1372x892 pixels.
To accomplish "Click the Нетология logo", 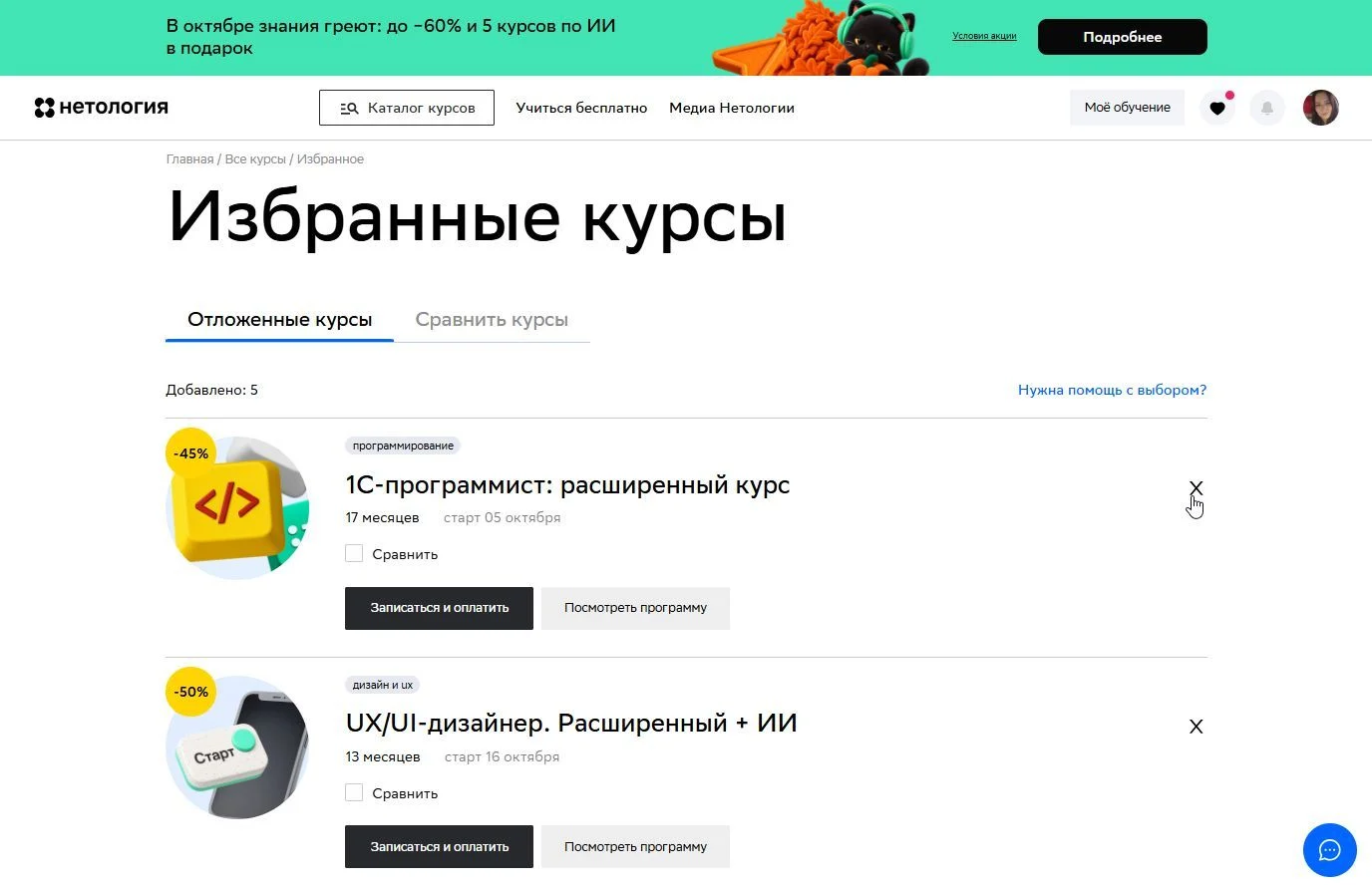I will (101, 108).
